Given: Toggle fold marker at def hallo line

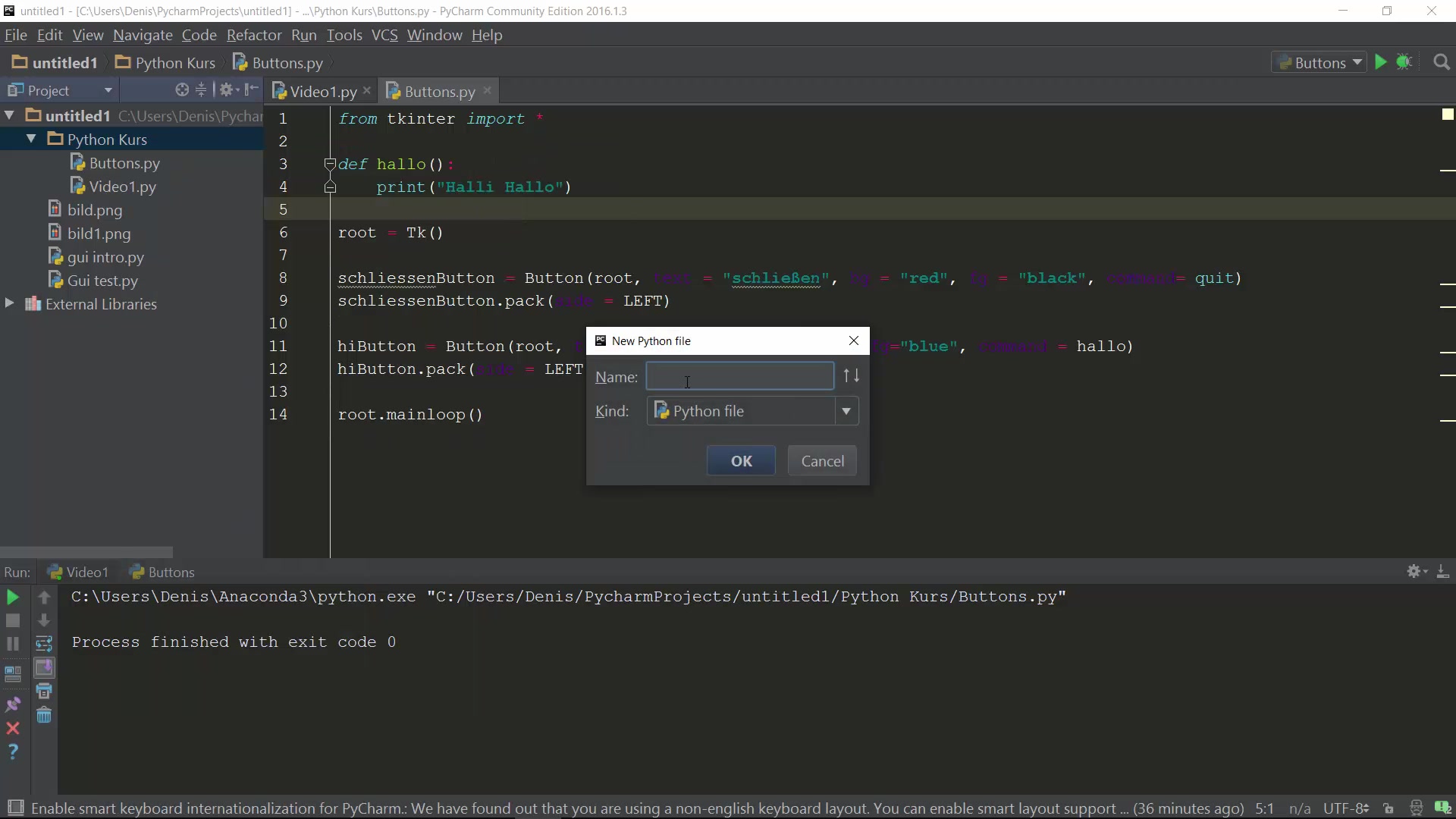Looking at the screenshot, I should tap(330, 164).
